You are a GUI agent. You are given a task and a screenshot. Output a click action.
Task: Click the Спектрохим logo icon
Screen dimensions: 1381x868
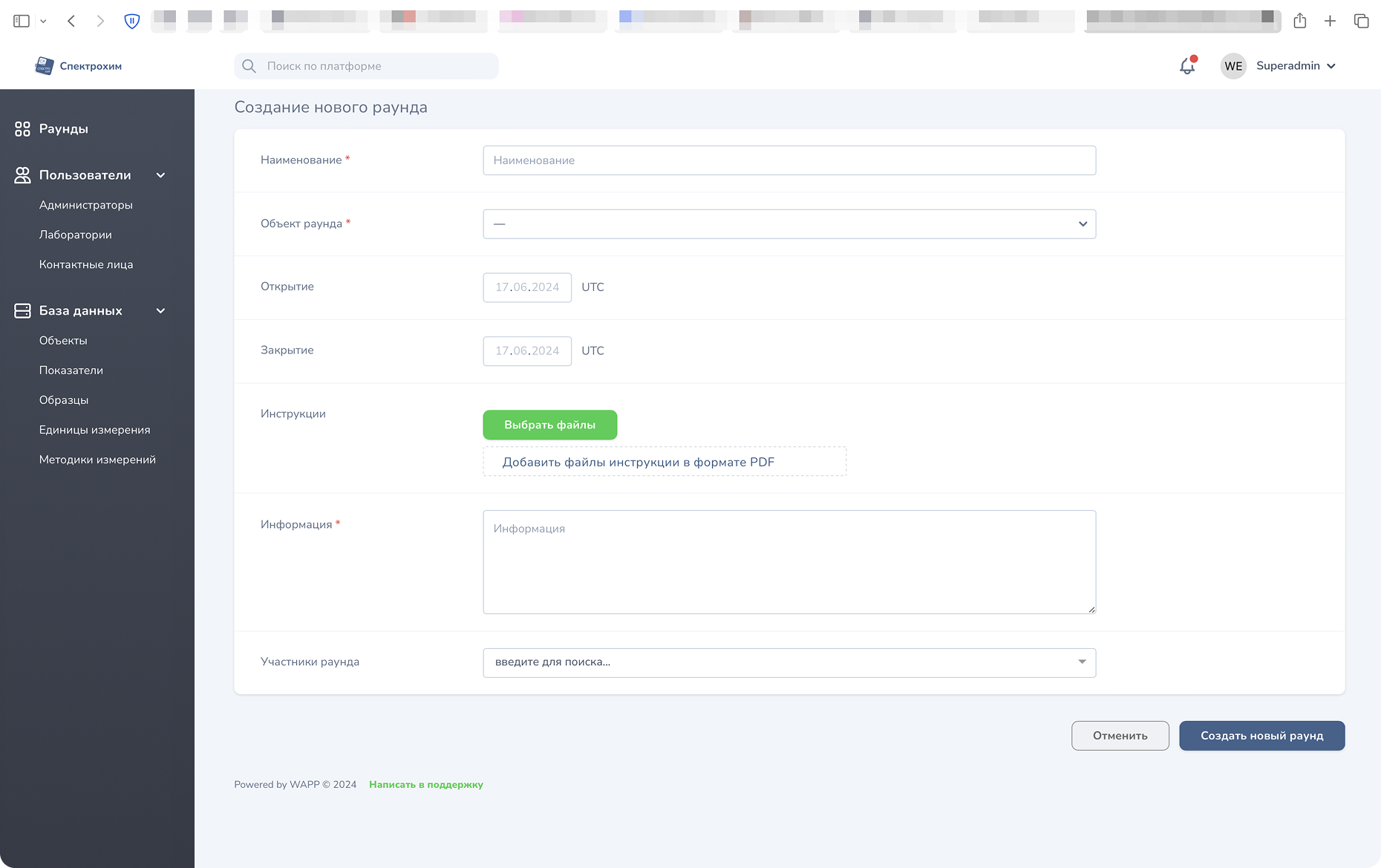(44, 65)
